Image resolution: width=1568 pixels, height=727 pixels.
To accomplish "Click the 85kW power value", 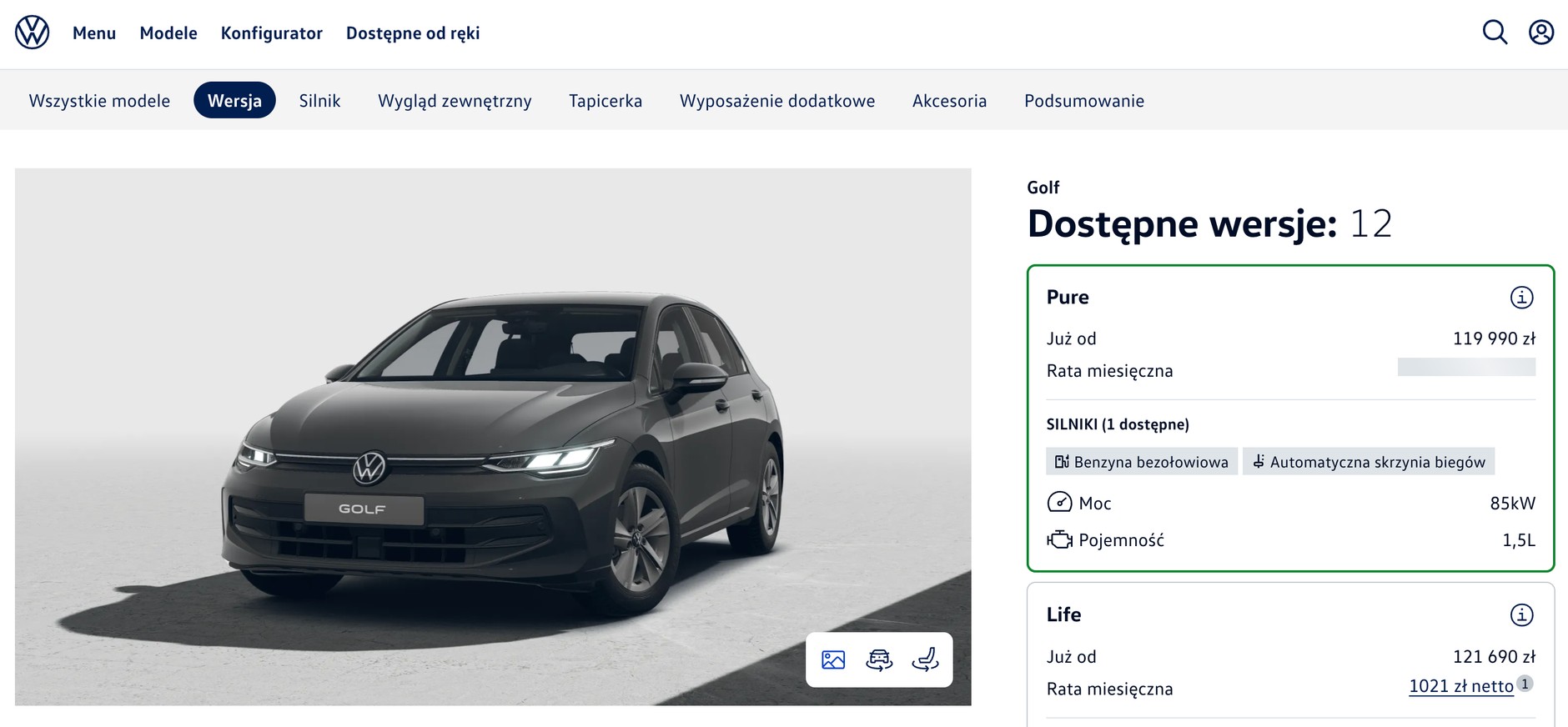I will (x=1512, y=504).
